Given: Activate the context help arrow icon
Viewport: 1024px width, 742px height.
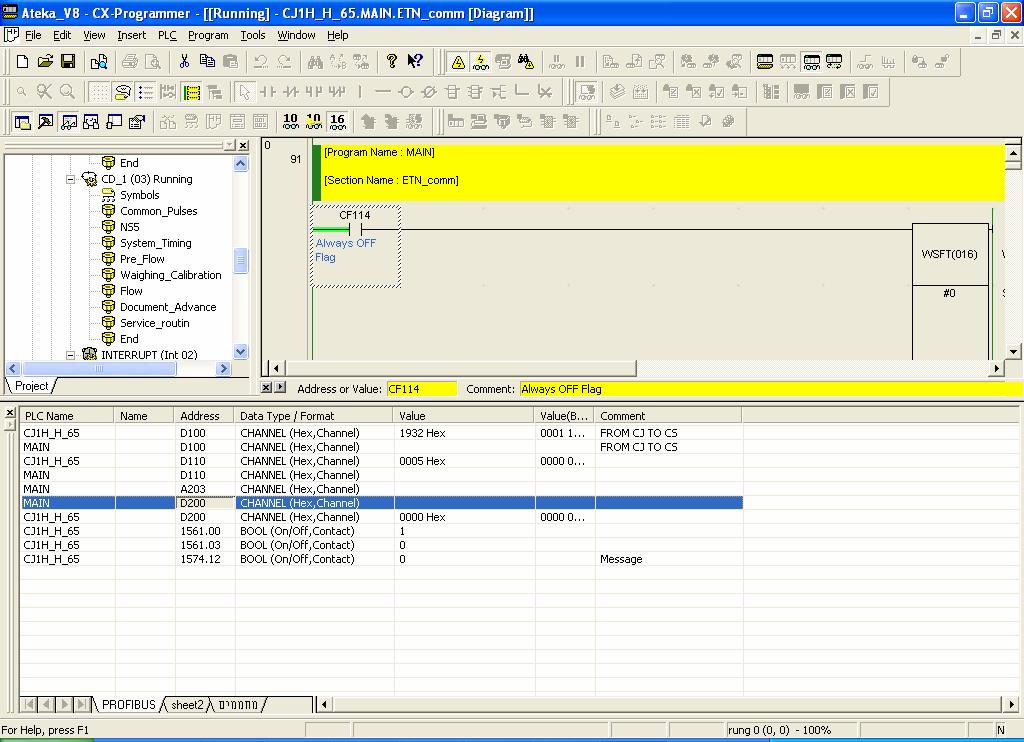Looking at the screenshot, I should 415,61.
